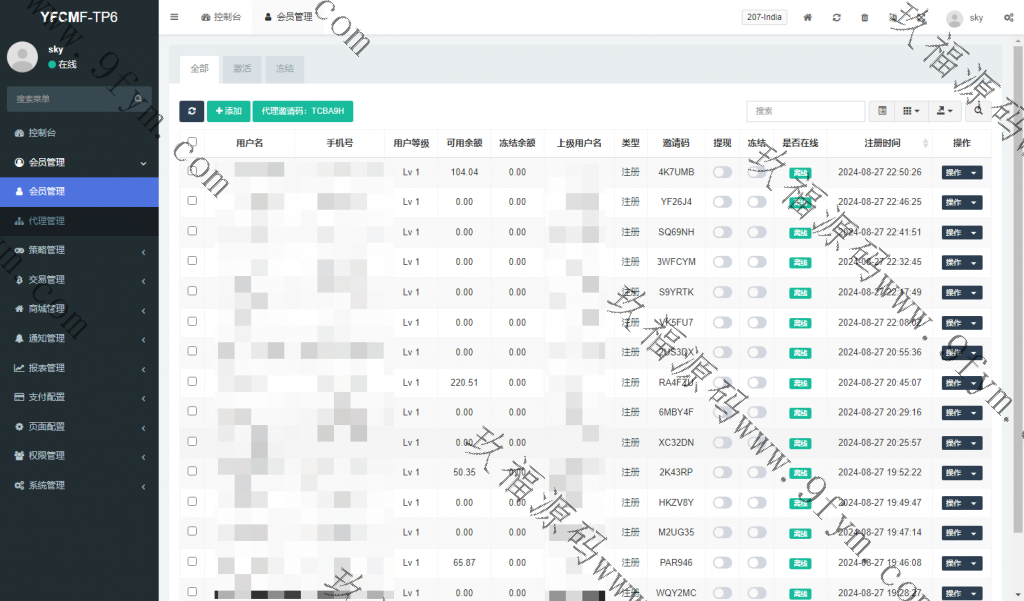Click the hamburger sidebar toggle icon
The height and width of the screenshot is (601, 1024).
tap(174, 17)
